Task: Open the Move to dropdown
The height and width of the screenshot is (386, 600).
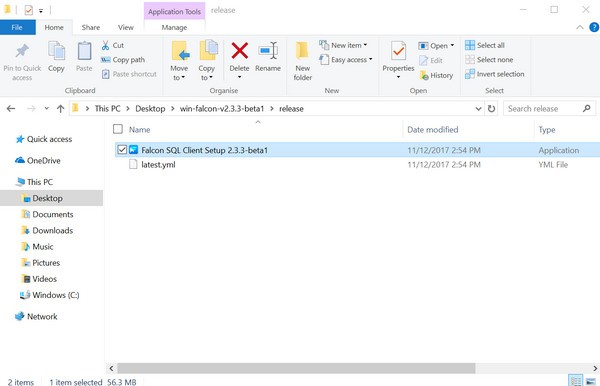Action: [x=179, y=73]
